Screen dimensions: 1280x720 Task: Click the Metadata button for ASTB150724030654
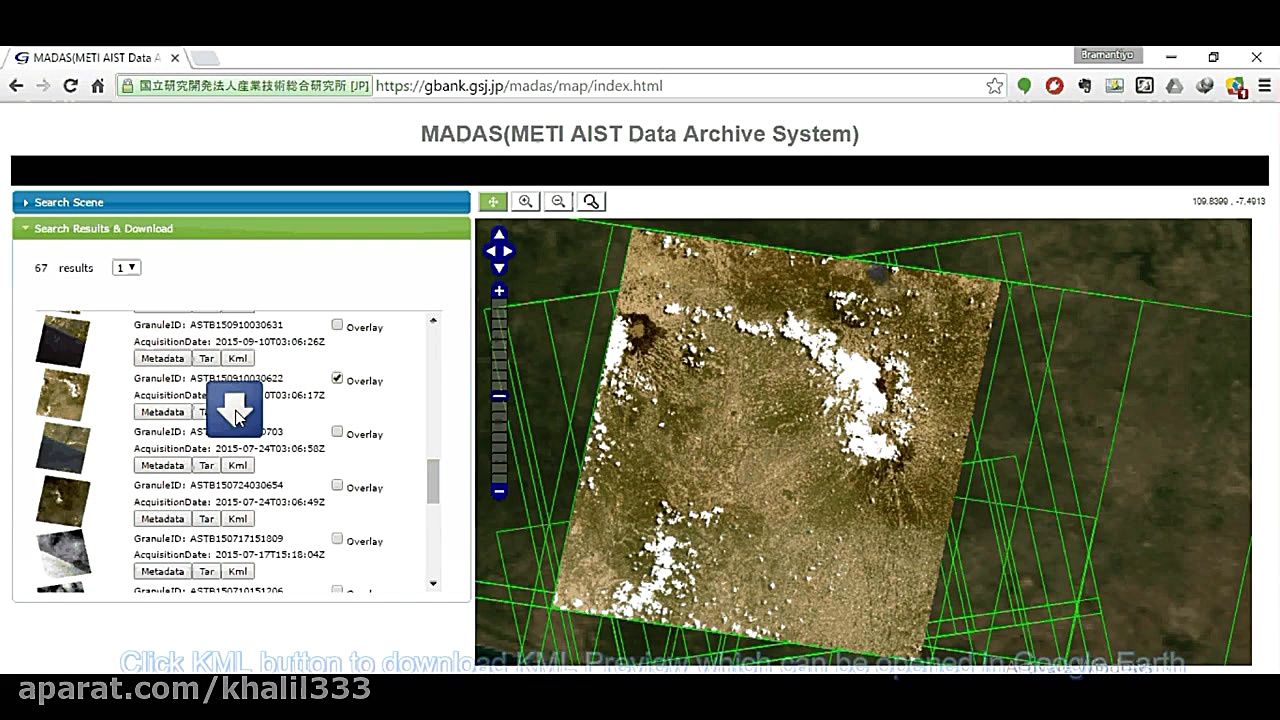pos(162,518)
